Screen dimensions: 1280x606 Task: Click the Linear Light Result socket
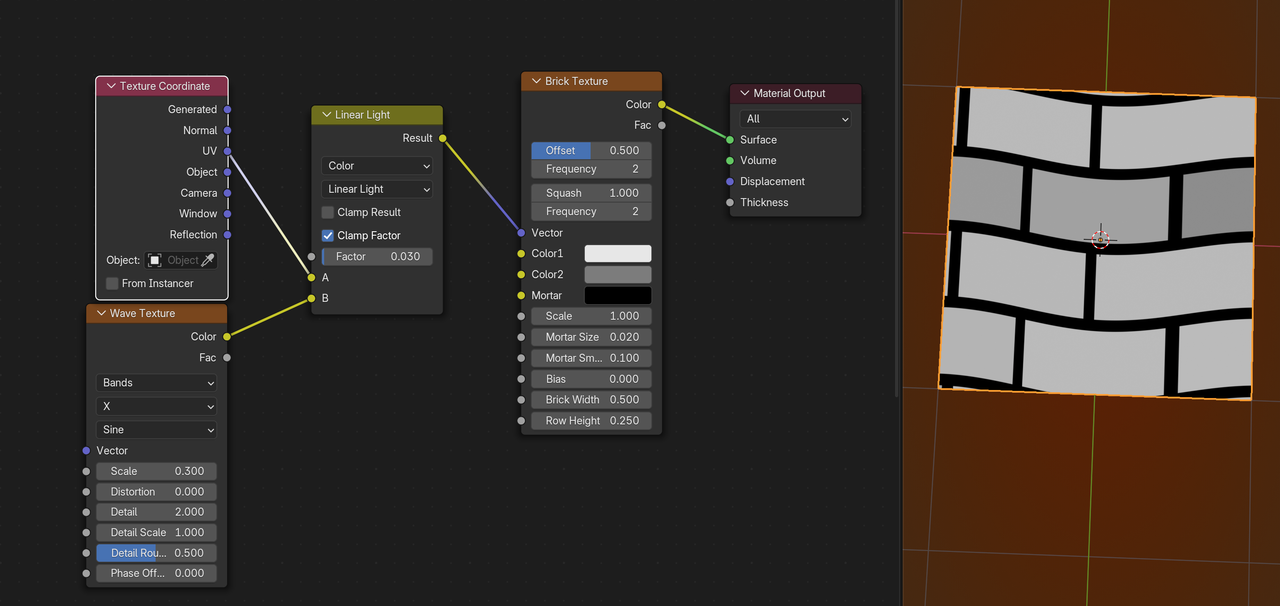pos(443,138)
